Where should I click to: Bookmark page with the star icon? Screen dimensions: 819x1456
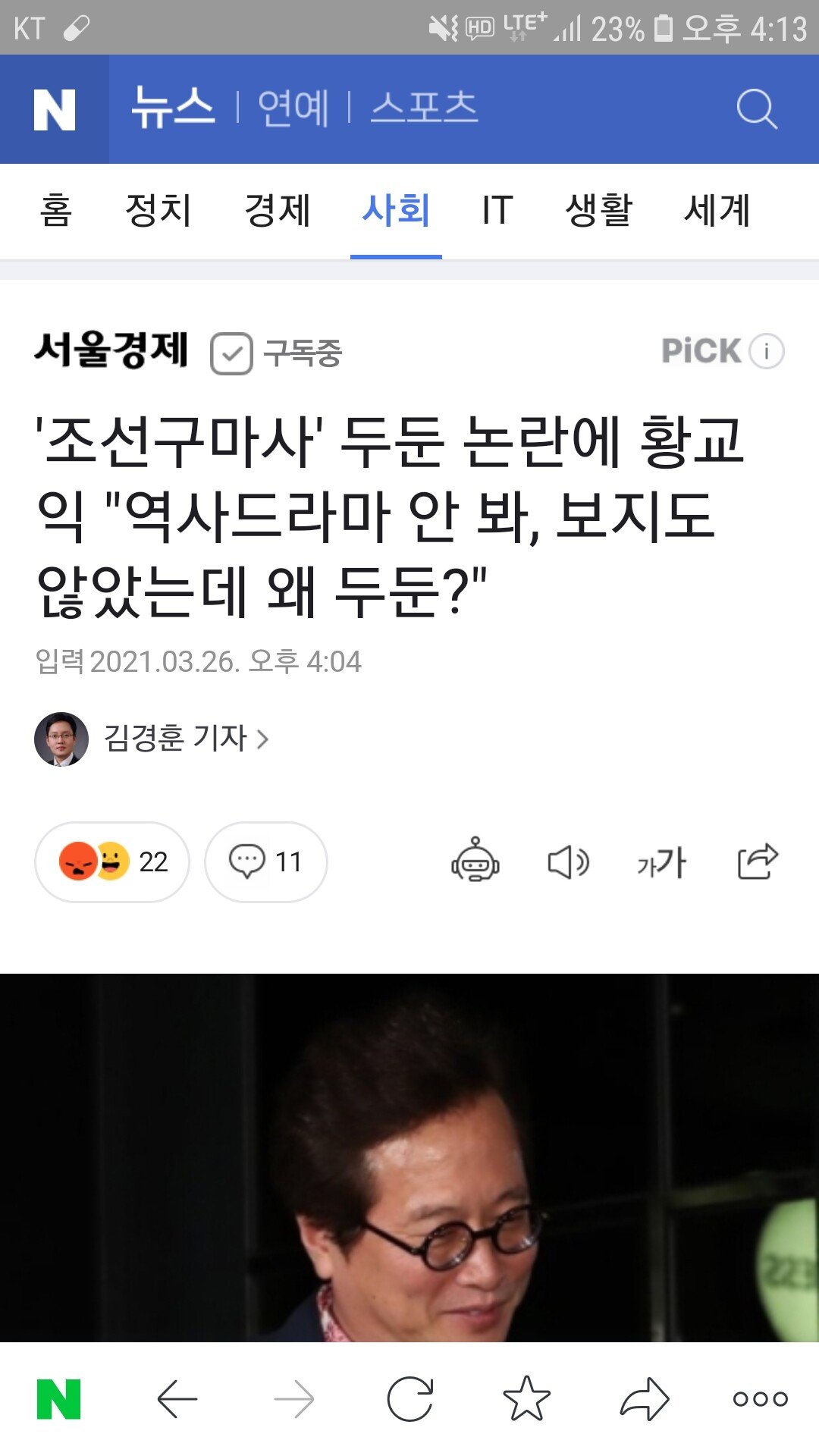(527, 1398)
